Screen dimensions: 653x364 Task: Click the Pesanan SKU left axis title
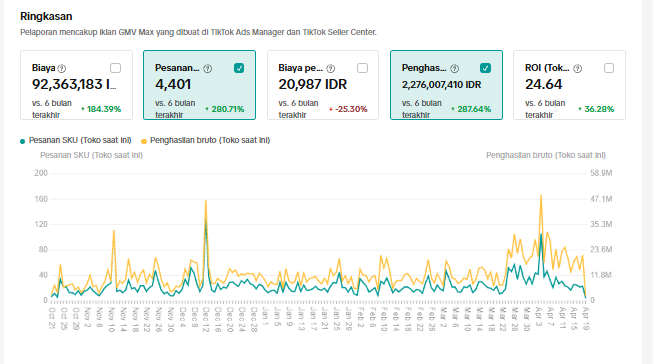(x=91, y=155)
